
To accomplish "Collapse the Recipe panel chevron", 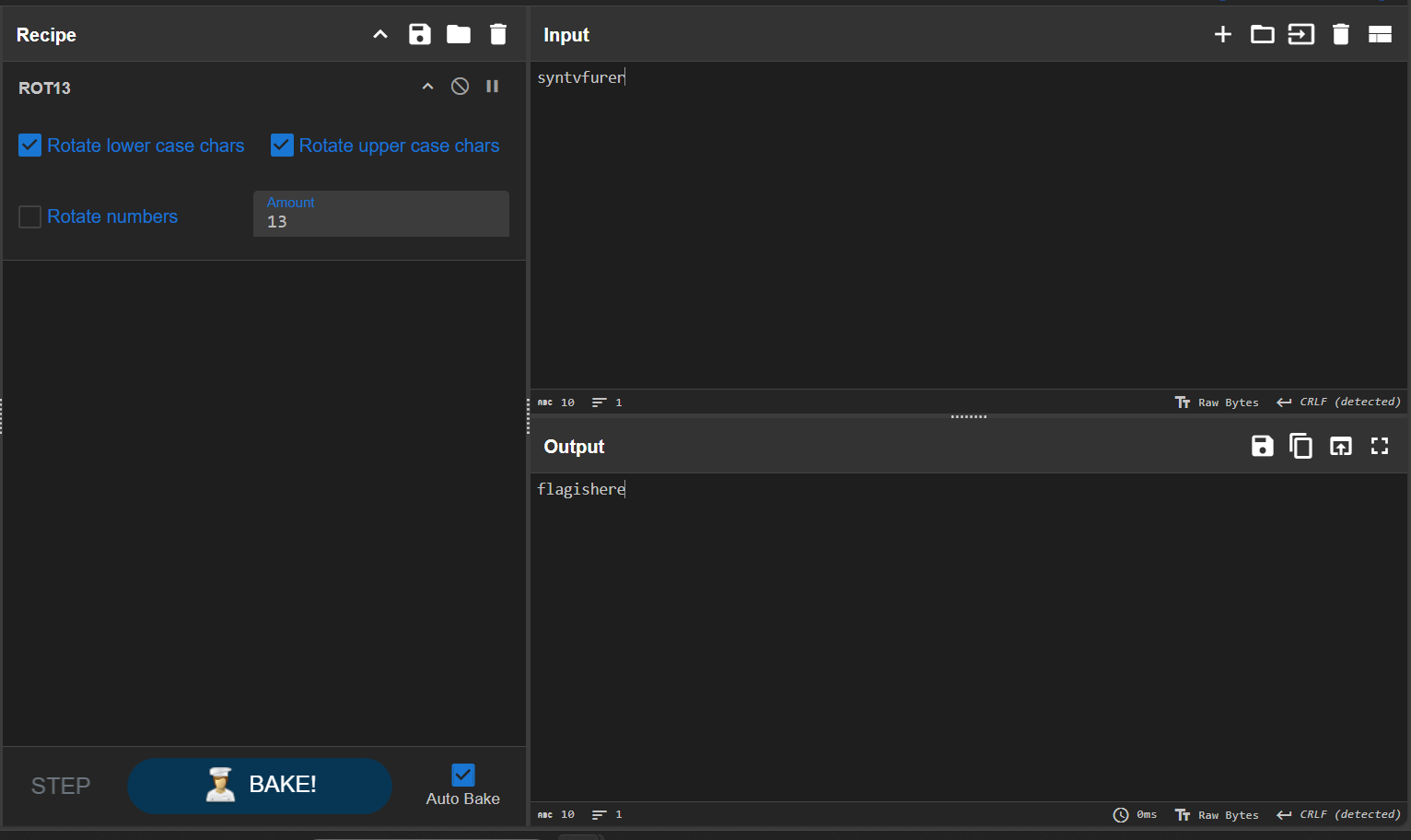I will point(380,35).
